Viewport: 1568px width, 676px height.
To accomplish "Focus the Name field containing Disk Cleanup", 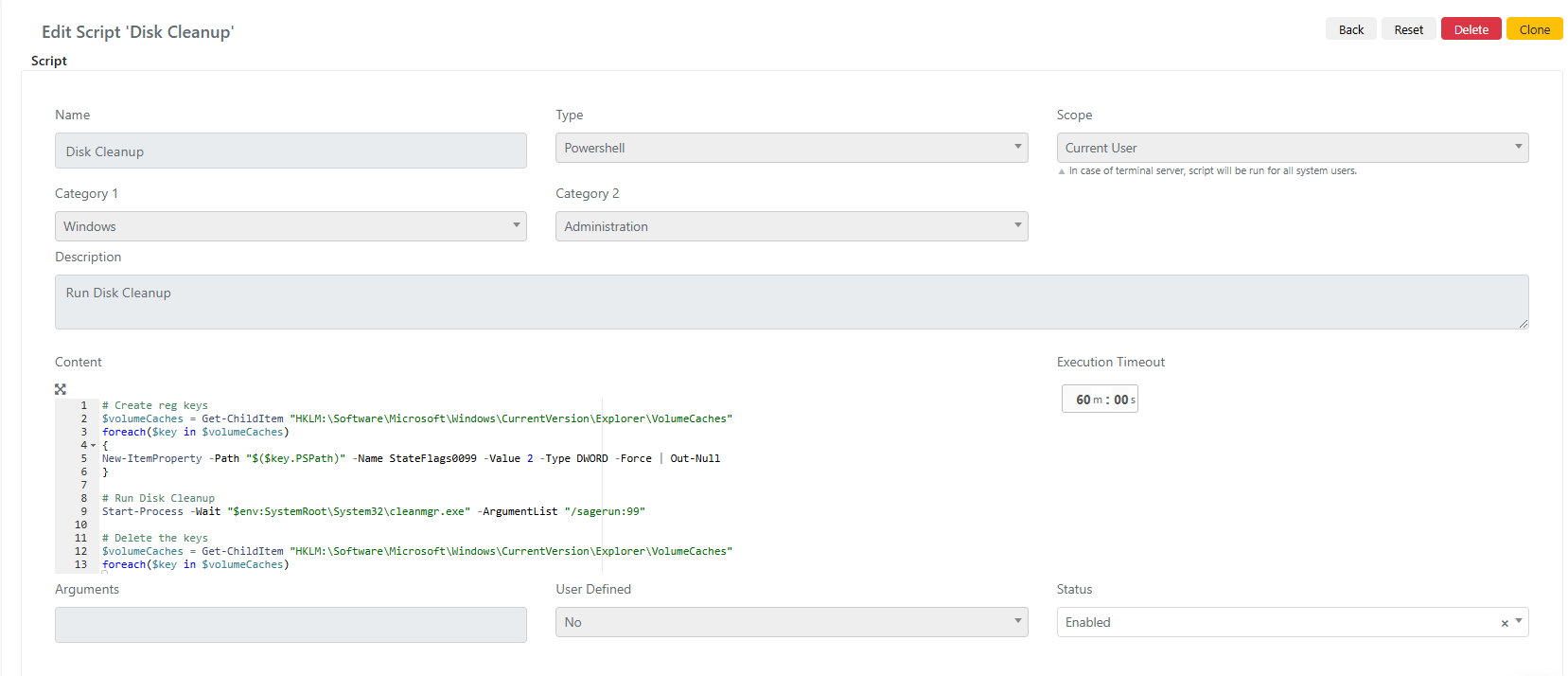I will point(291,151).
